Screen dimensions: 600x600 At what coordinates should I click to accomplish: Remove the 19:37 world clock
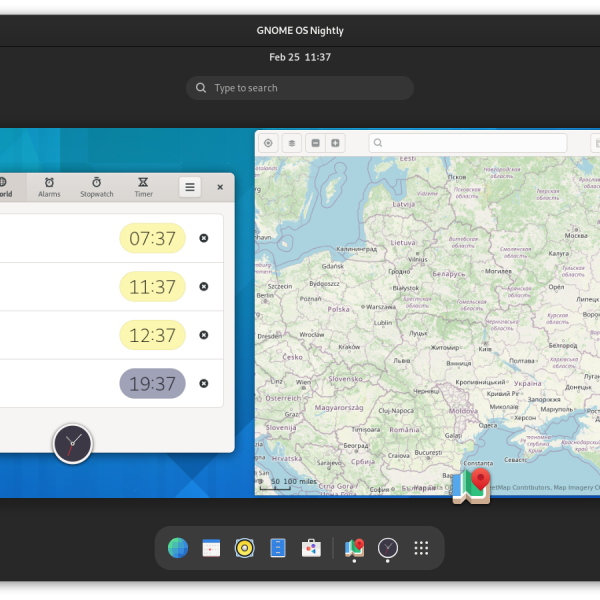click(x=204, y=383)
